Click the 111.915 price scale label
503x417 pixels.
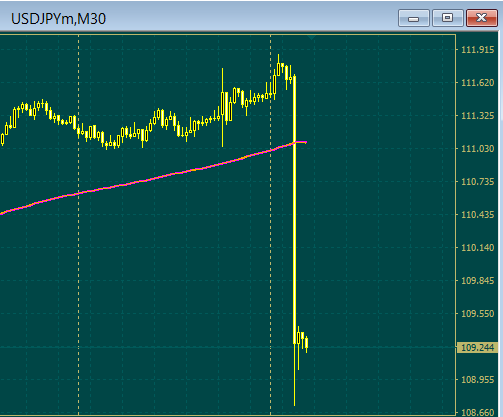click(x=477, y=50)
